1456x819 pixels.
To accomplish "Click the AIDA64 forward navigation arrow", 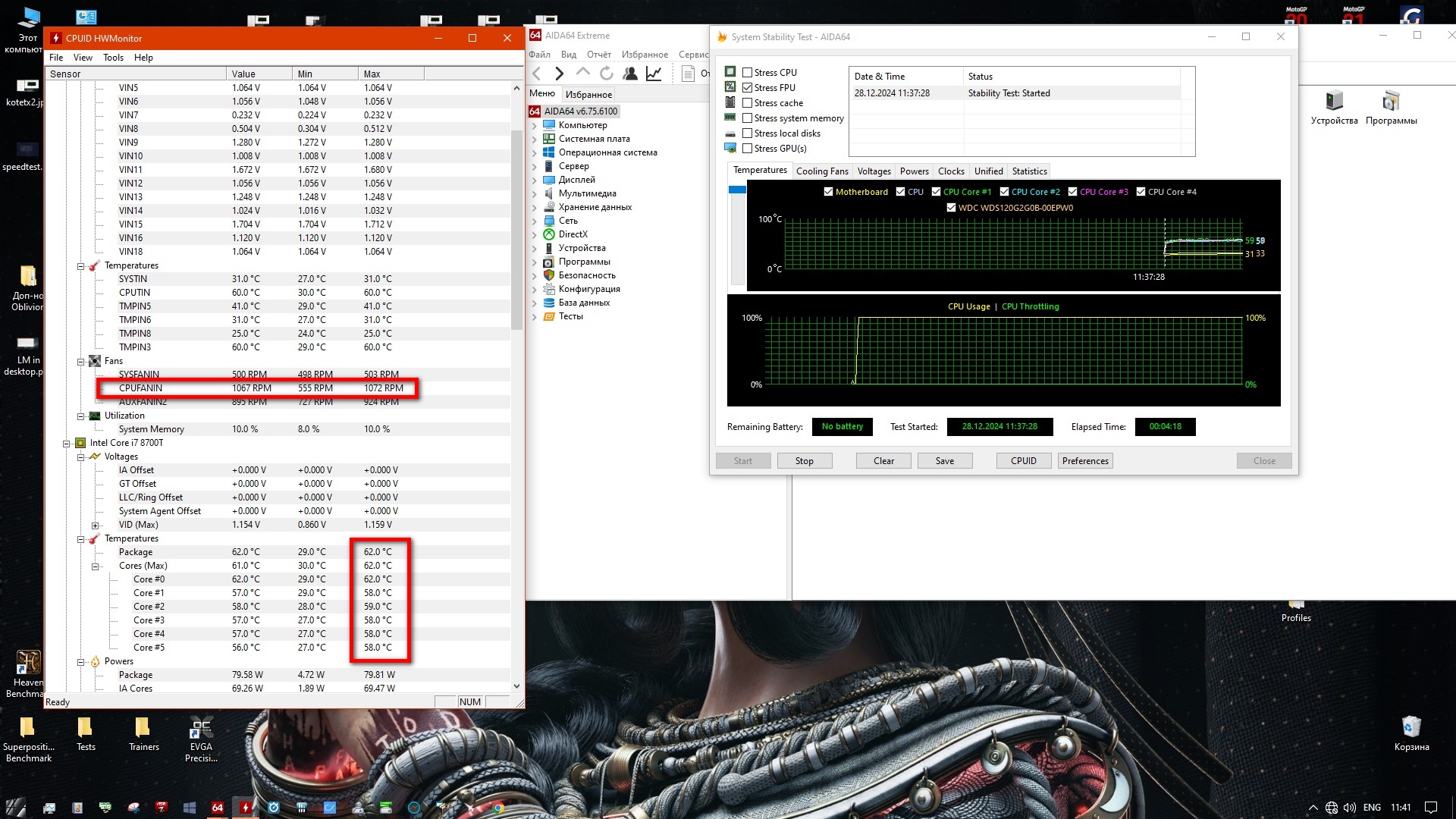I will tap(560, 74).
